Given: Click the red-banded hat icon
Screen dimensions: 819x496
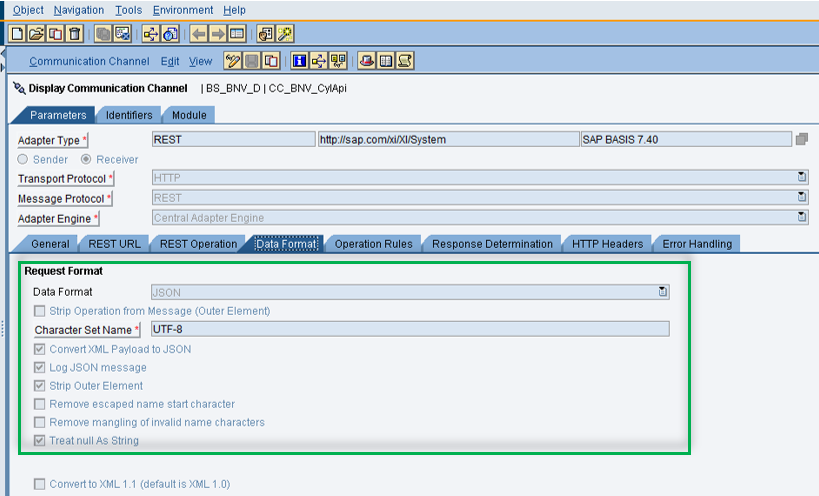Looking at the screenshot, I should (367, 61).
